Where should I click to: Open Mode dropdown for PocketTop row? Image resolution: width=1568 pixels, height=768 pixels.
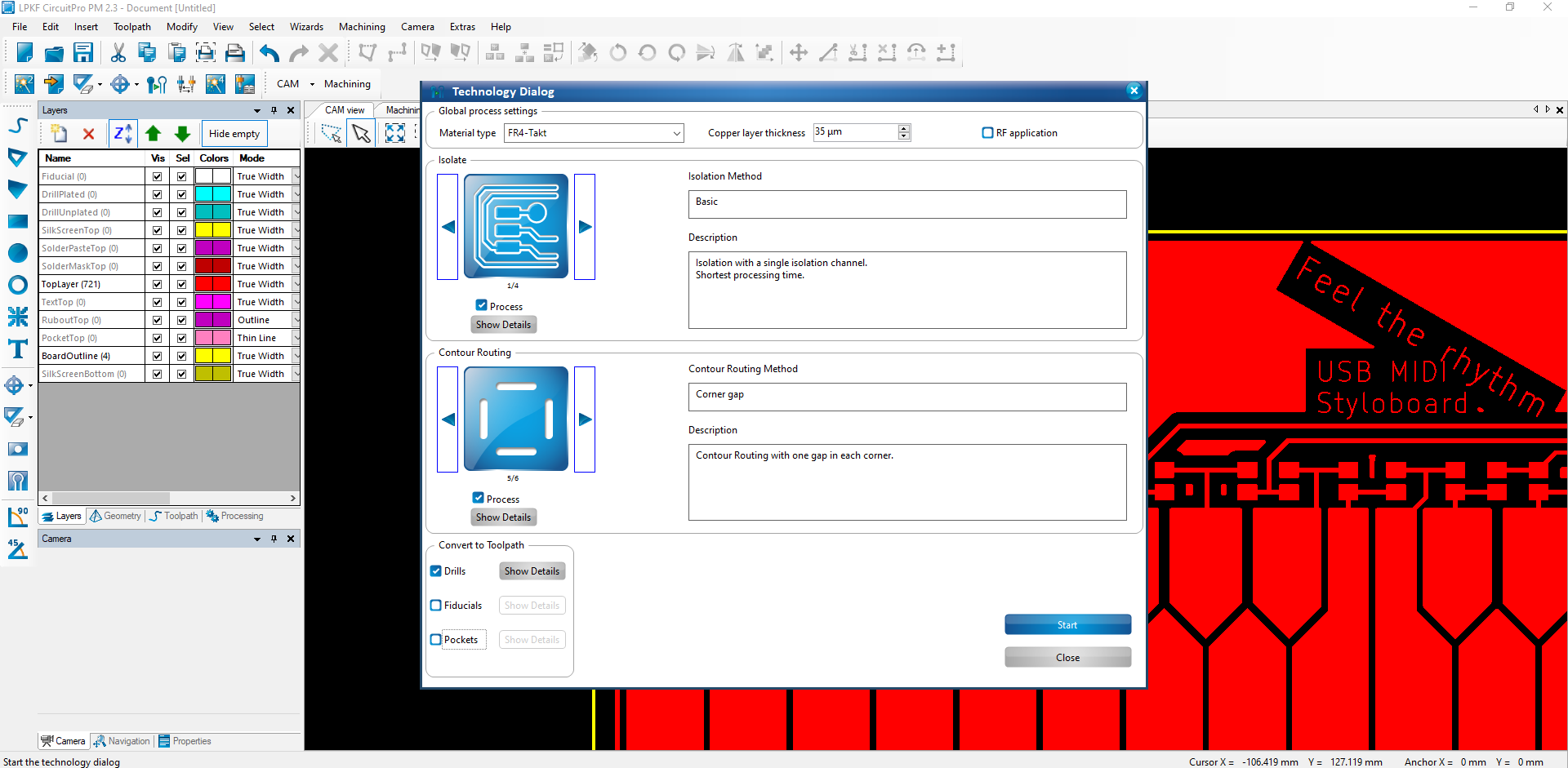(x=296, y=338)
